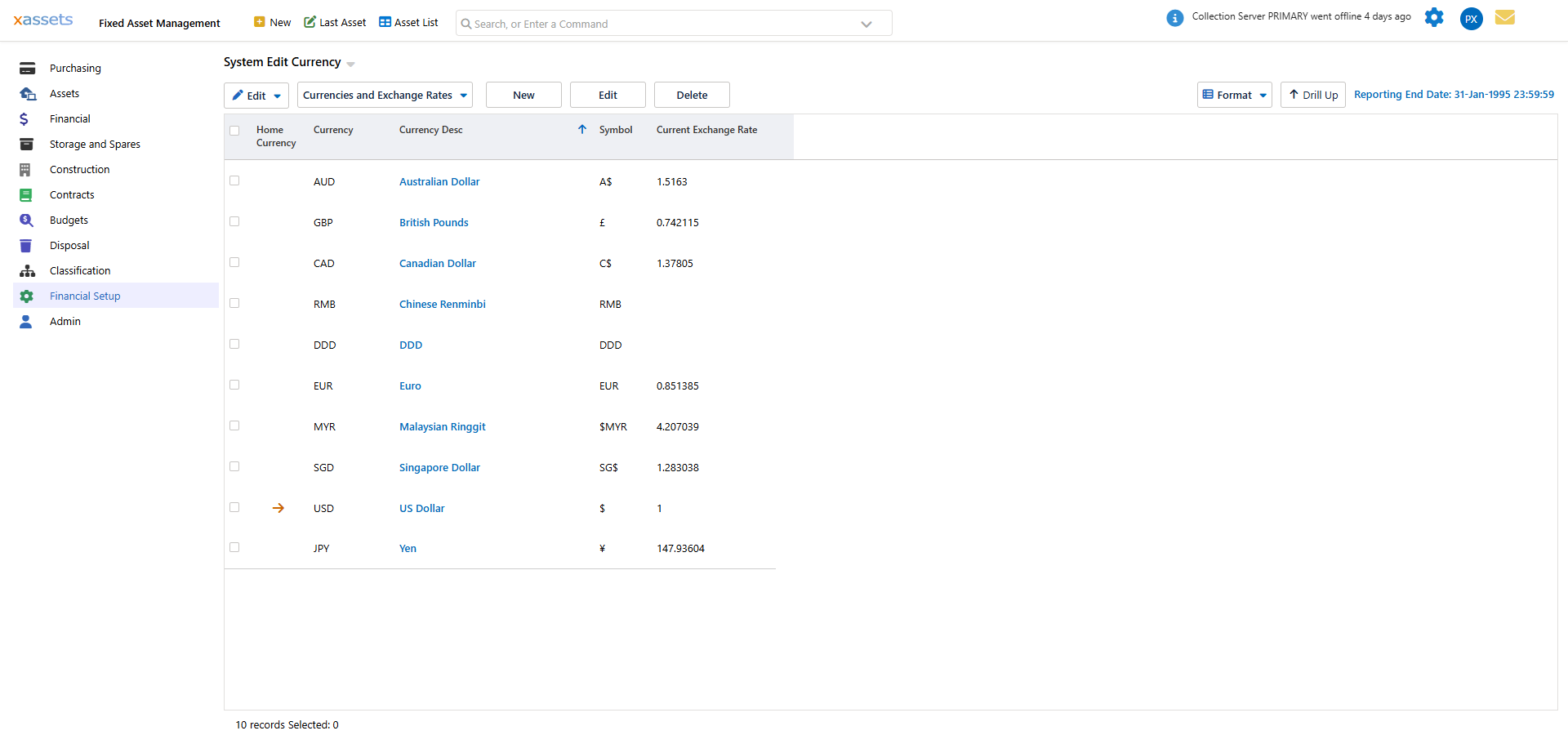Tick the checkbox for Australian Dollar row
The width and height of the screenshot is (1568, 744).
click(x=234, y=180)
